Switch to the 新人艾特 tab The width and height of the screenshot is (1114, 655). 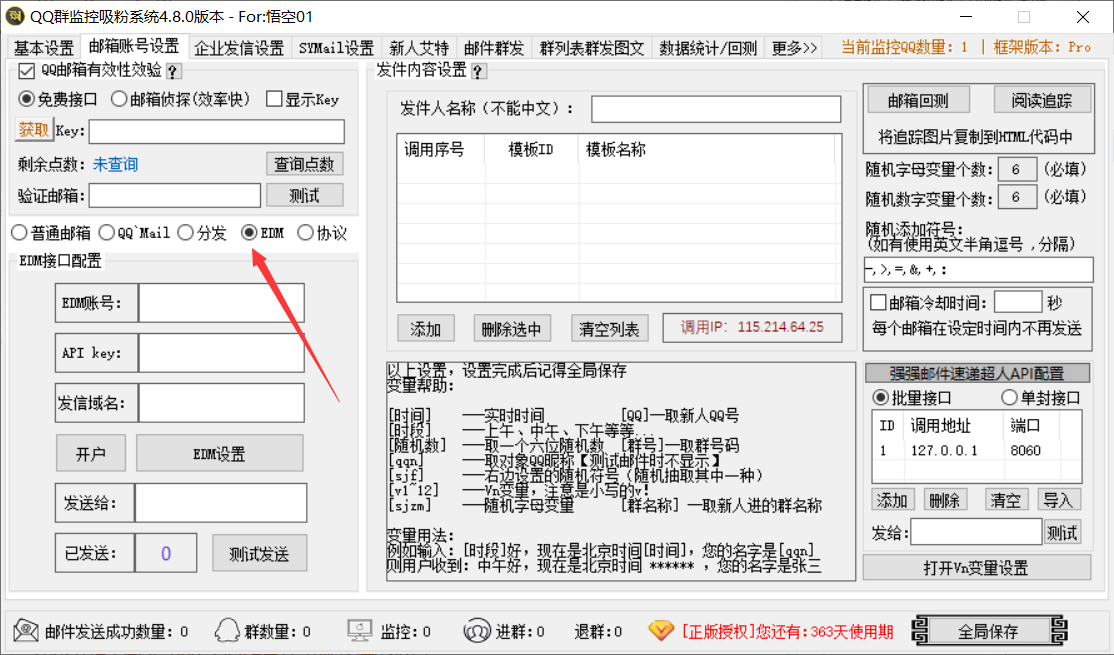click(419, 48)
